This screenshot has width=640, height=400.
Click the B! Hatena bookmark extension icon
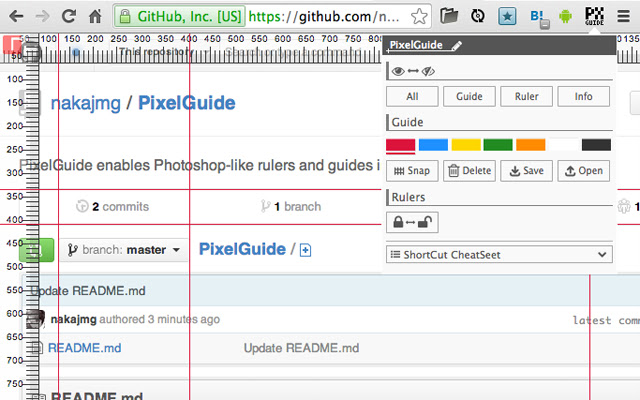point(538,18)
